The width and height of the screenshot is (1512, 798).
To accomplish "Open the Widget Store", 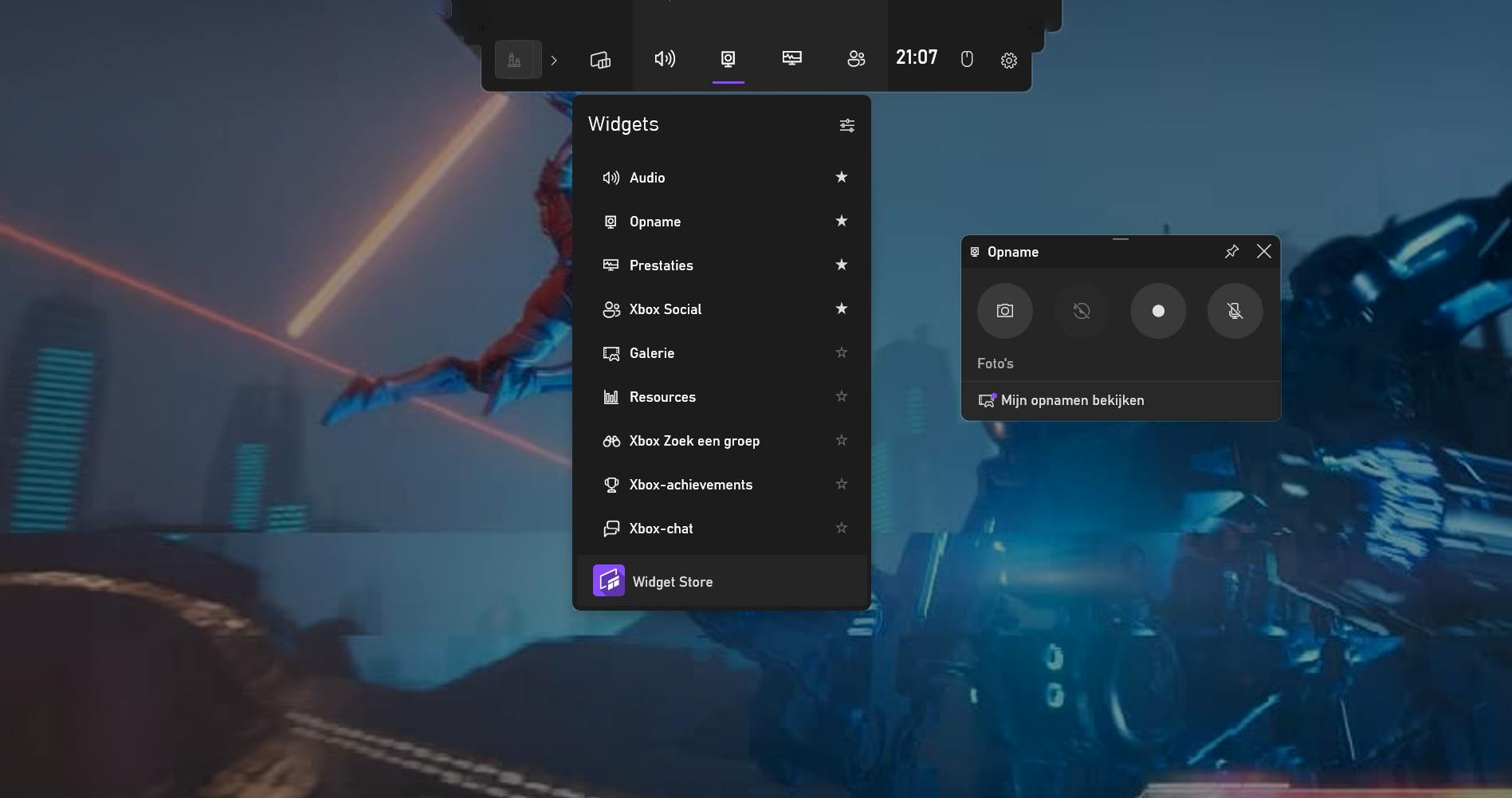I will point(721,581).
